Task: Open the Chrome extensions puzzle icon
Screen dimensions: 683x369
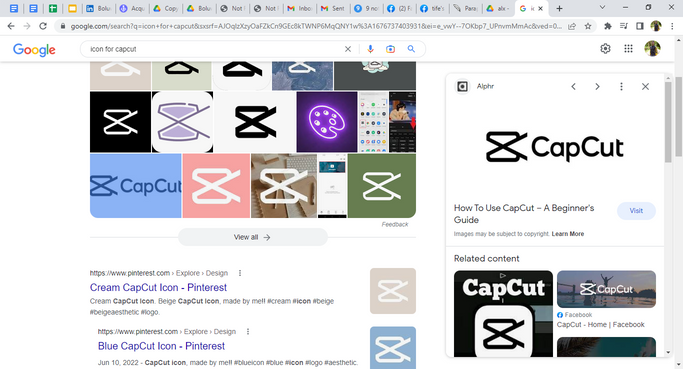Action: [x=608, y=26]
